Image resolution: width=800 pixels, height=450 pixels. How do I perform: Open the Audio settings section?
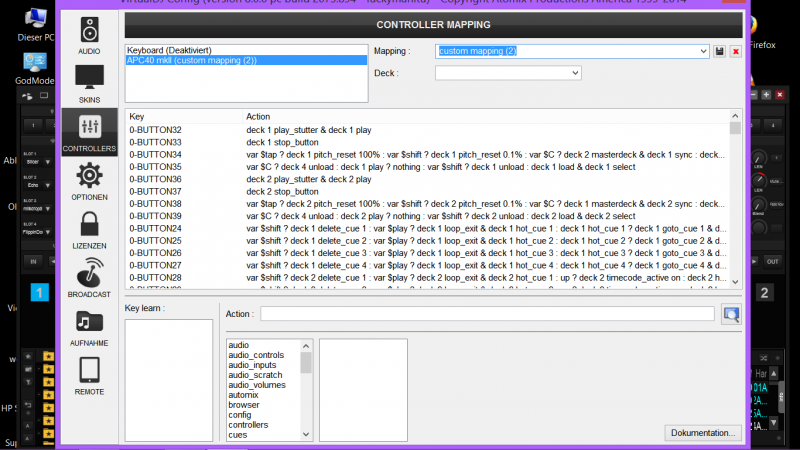tap(89, 34)
